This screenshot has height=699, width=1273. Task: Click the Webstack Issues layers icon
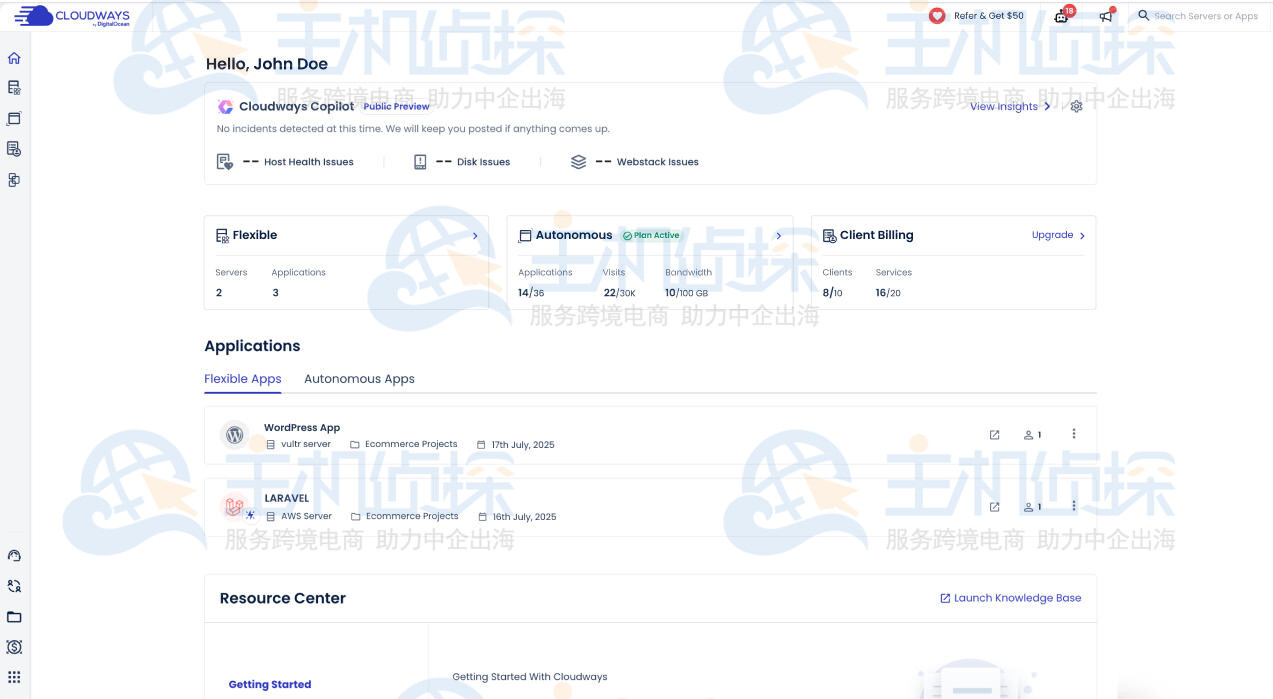tap(578, 161)
